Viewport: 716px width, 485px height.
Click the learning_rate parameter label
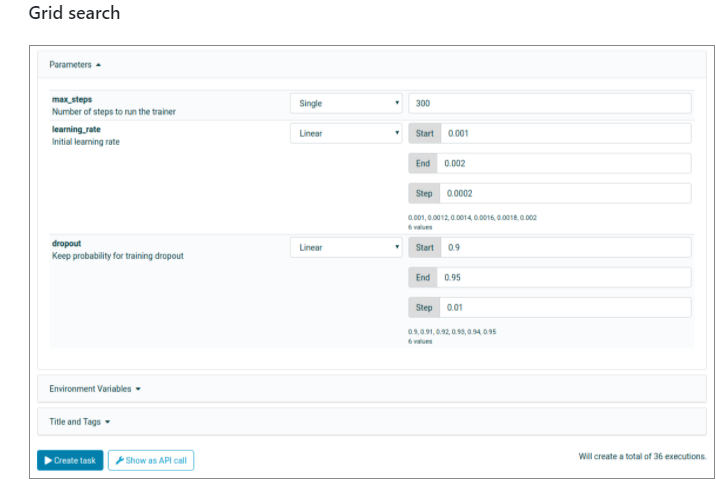pos(78,130)
